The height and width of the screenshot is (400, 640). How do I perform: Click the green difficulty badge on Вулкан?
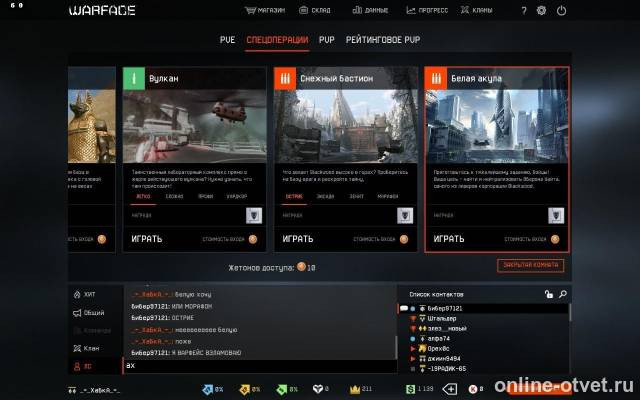(x=134, y=78)
